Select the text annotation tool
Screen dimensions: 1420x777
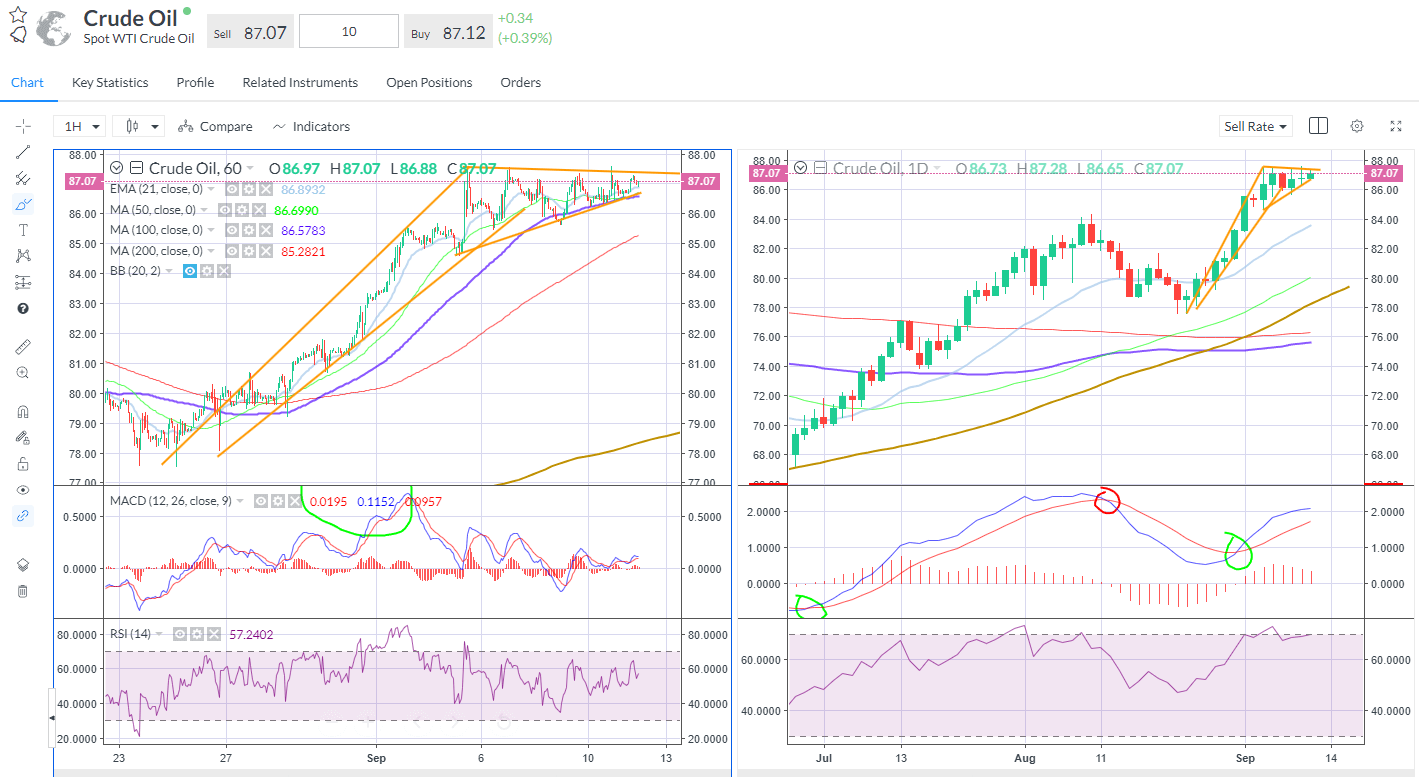23,230
